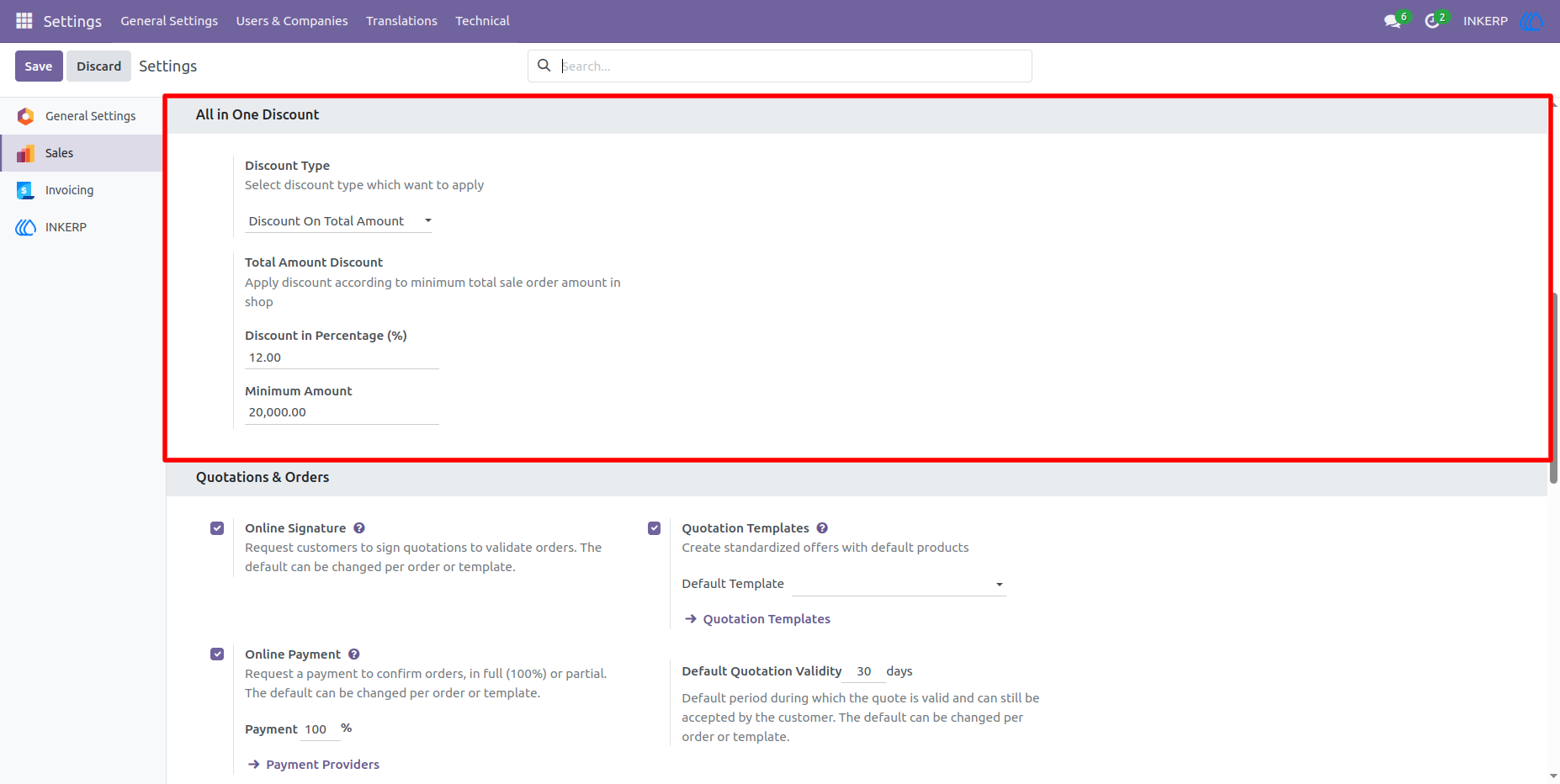Click the Payment percentage field
The image size is (1560, 784).
(321, 729)
